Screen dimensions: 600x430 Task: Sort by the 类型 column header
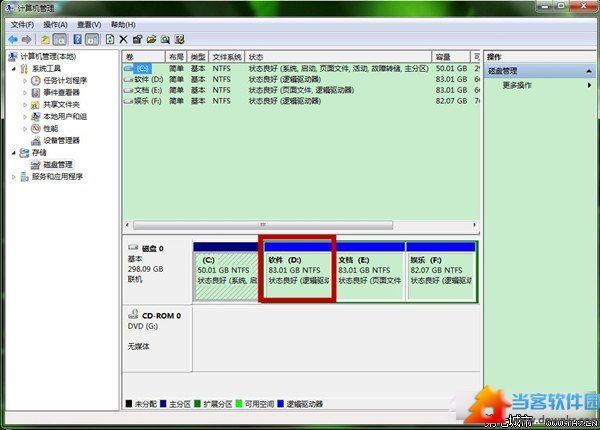(x=198, y=57)
